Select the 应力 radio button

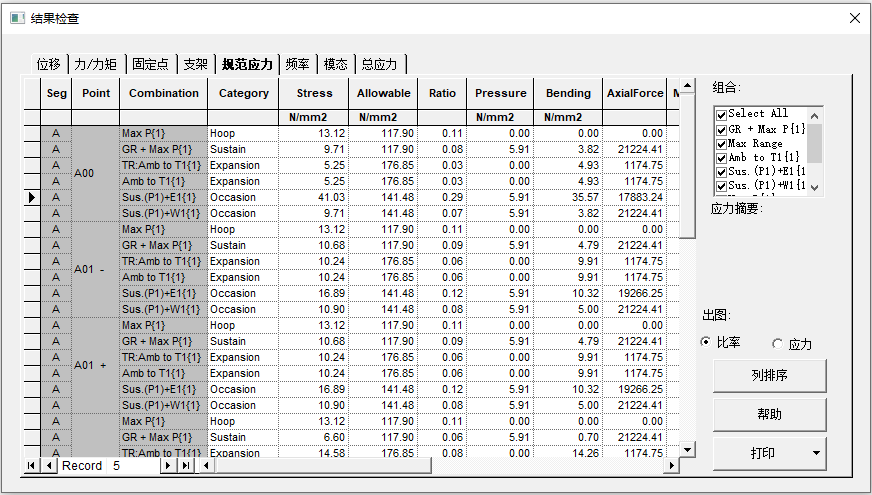pos(778,344)
